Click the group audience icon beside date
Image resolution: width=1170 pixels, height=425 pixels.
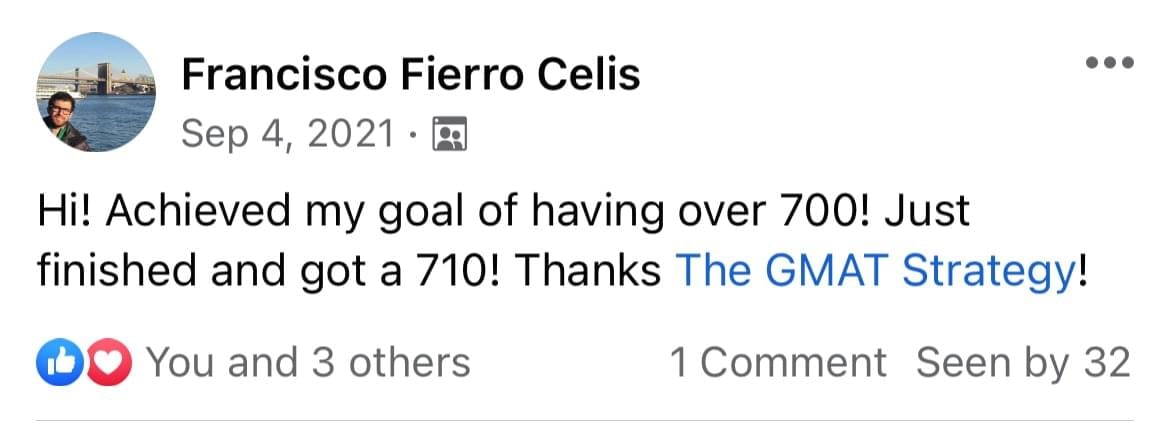pos(449,133)
